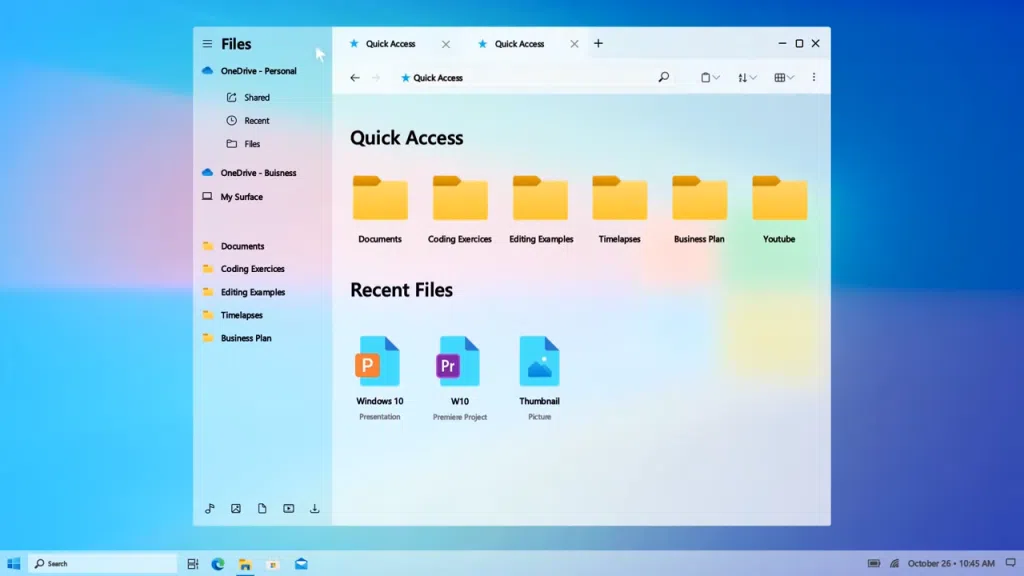The height and width of the screenshot is (576, 1024).
Task: Click the back navigation arrow
Action: click(355, 77)
